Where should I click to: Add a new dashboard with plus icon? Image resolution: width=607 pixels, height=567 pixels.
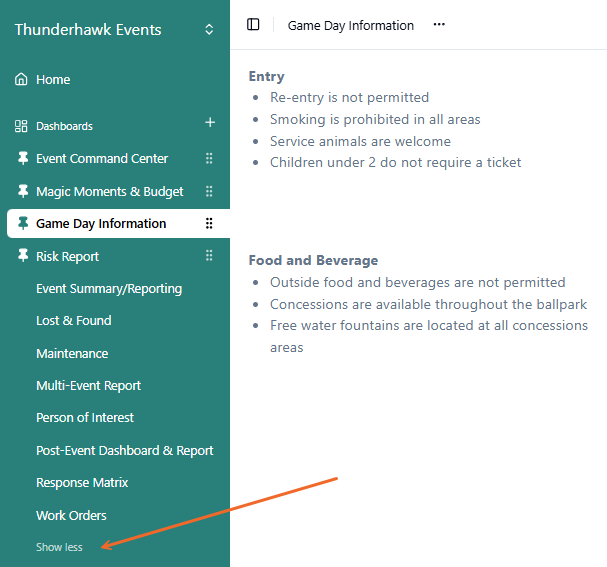210,123
